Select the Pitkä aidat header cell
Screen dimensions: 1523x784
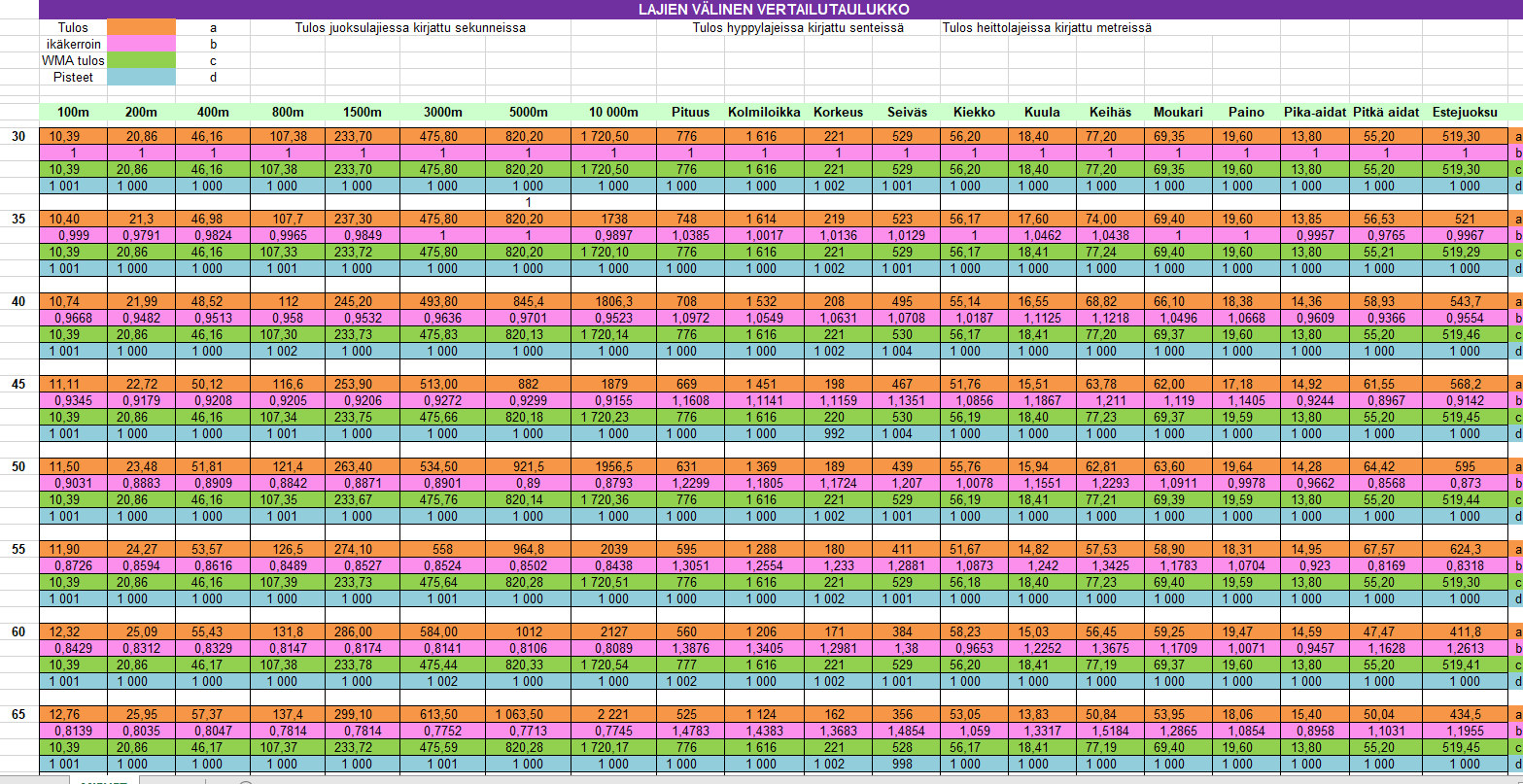coord(1385,112)
